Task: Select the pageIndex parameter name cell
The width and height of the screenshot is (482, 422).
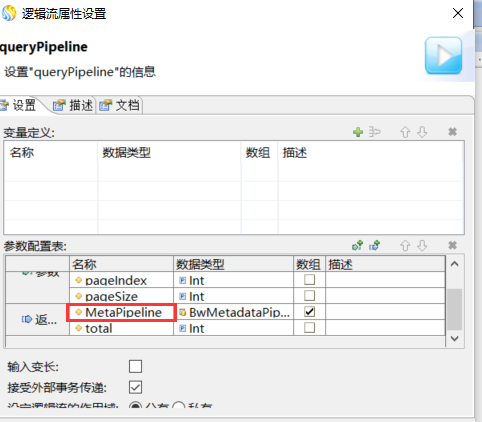Action: point(121,280)
